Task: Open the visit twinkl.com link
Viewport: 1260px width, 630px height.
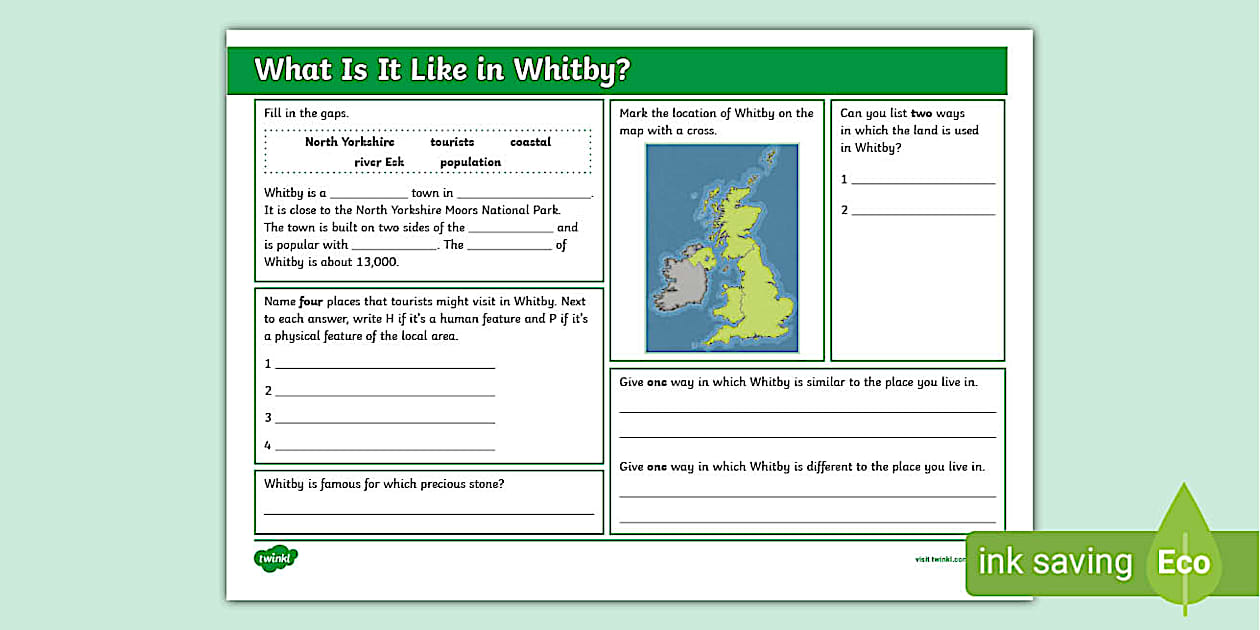Action: tap(940, 559)
